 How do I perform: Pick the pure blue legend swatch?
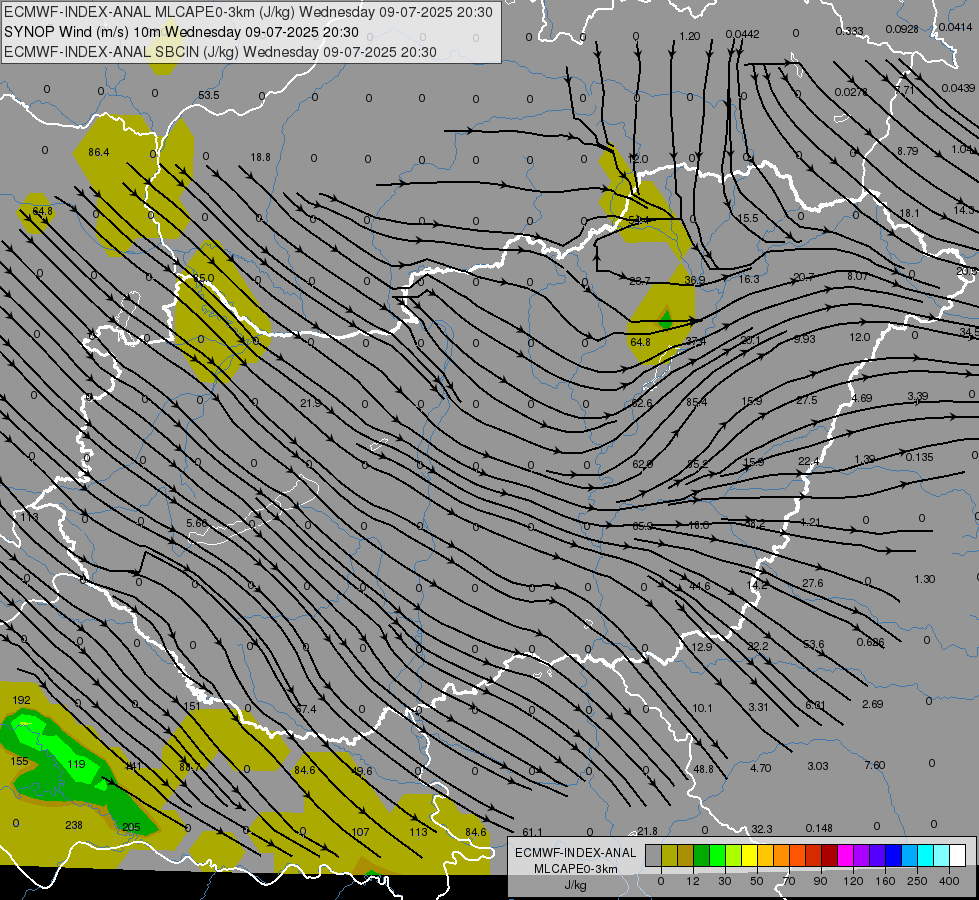click(x=893, y=855)
